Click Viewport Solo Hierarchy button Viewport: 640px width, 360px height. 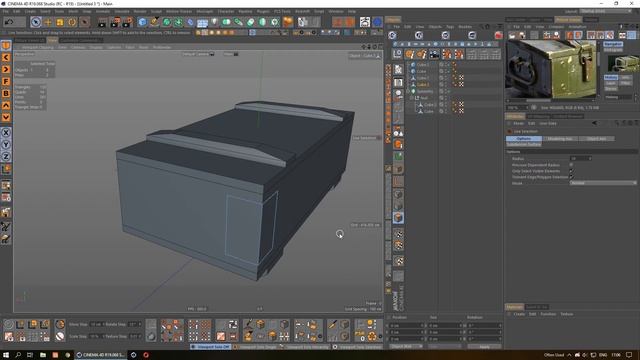tap(304, 347)
